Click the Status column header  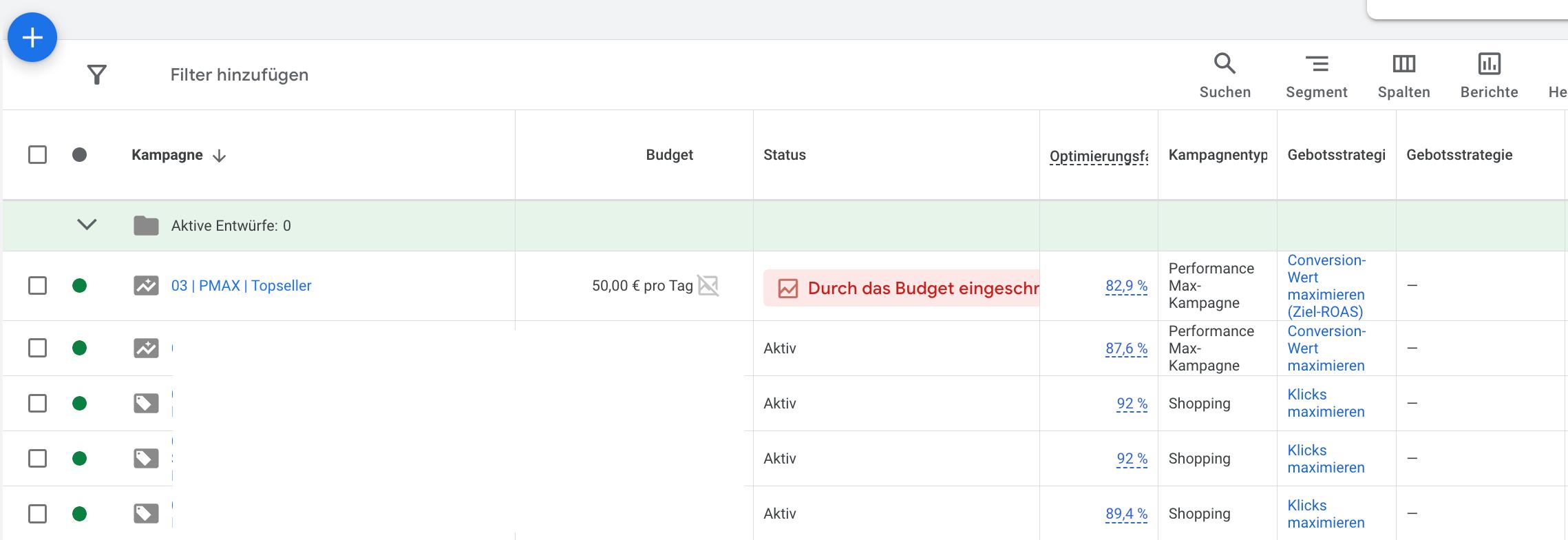coord(784,155)
